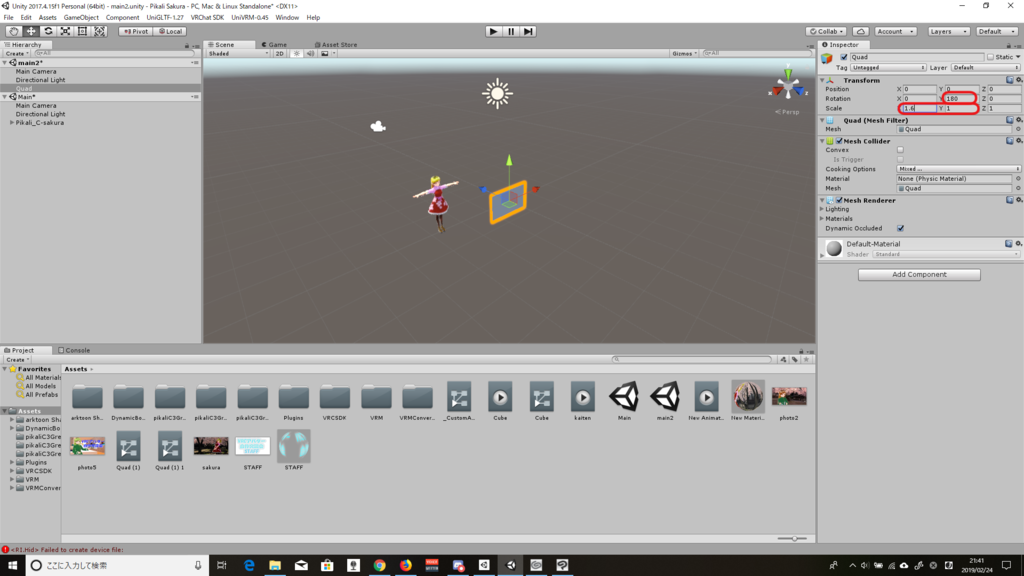The height and width of the screenshot is (576, 1024).
Task: Select the Main scene asset
Action: coord(624,400)
